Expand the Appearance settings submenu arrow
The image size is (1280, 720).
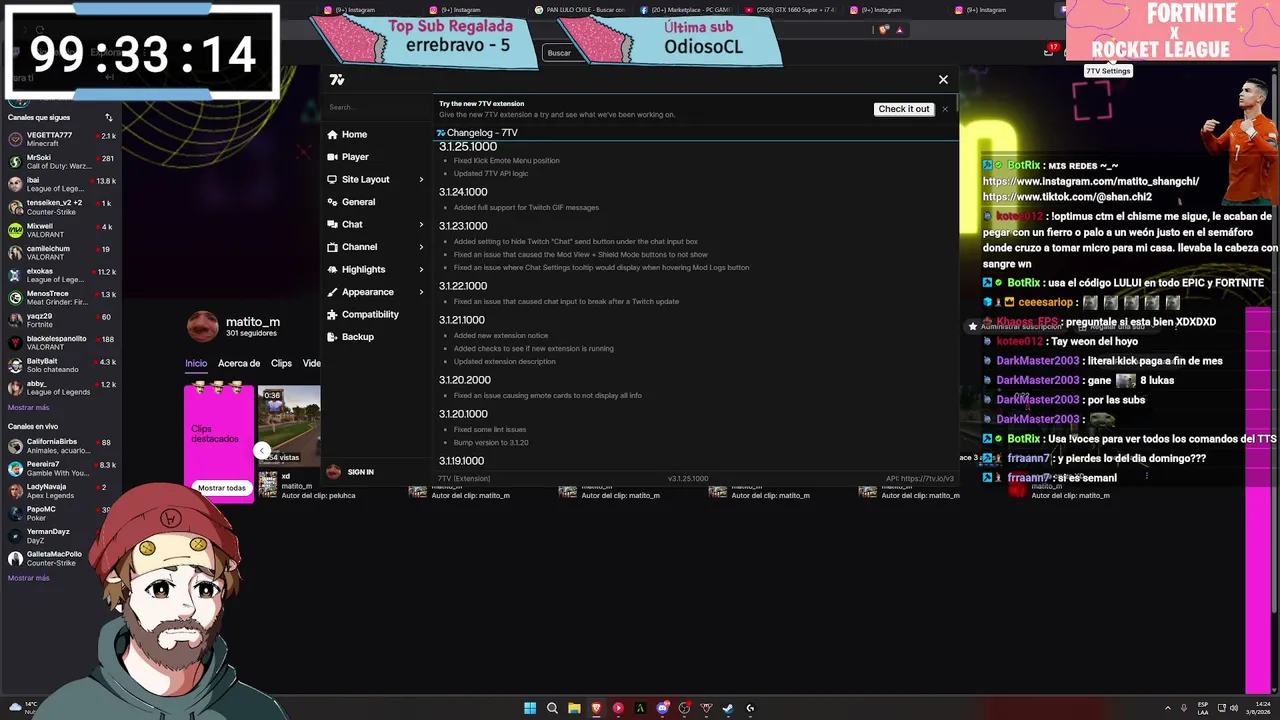[421, 292]
